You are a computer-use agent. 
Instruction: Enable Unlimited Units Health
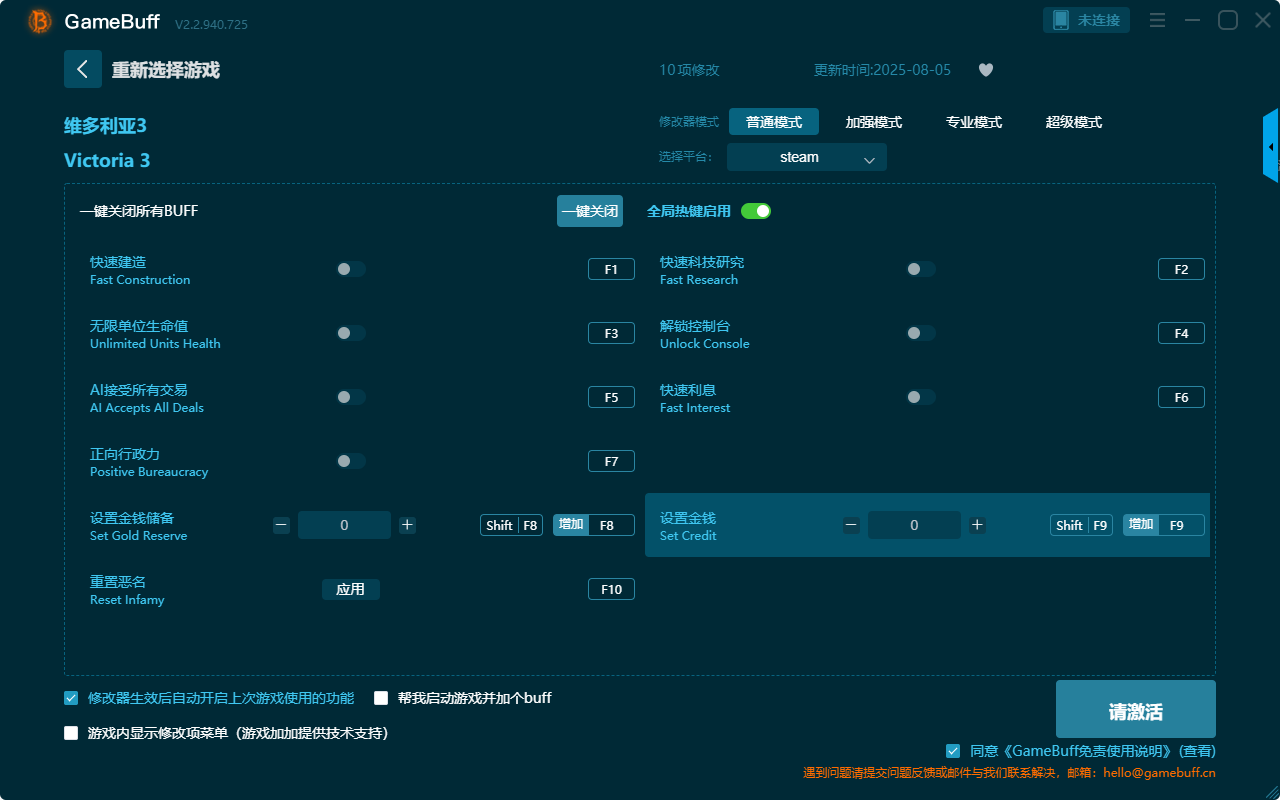click(351, 333)
